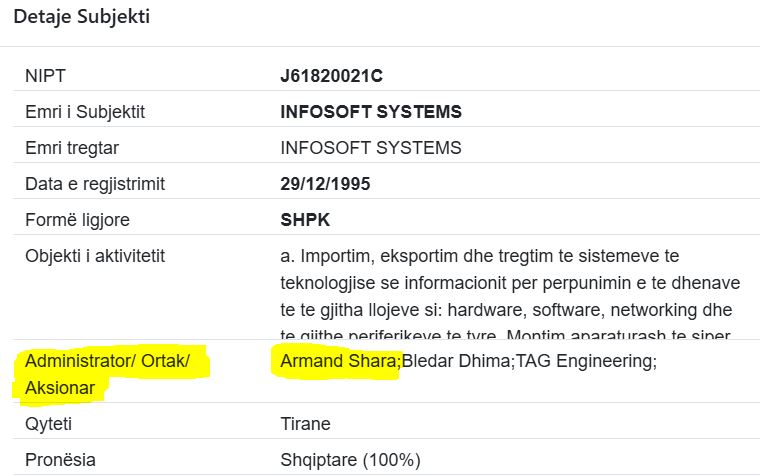Click the activity description paragraph text
Viewport: 760px width, 476px height.
coord(508,284)
